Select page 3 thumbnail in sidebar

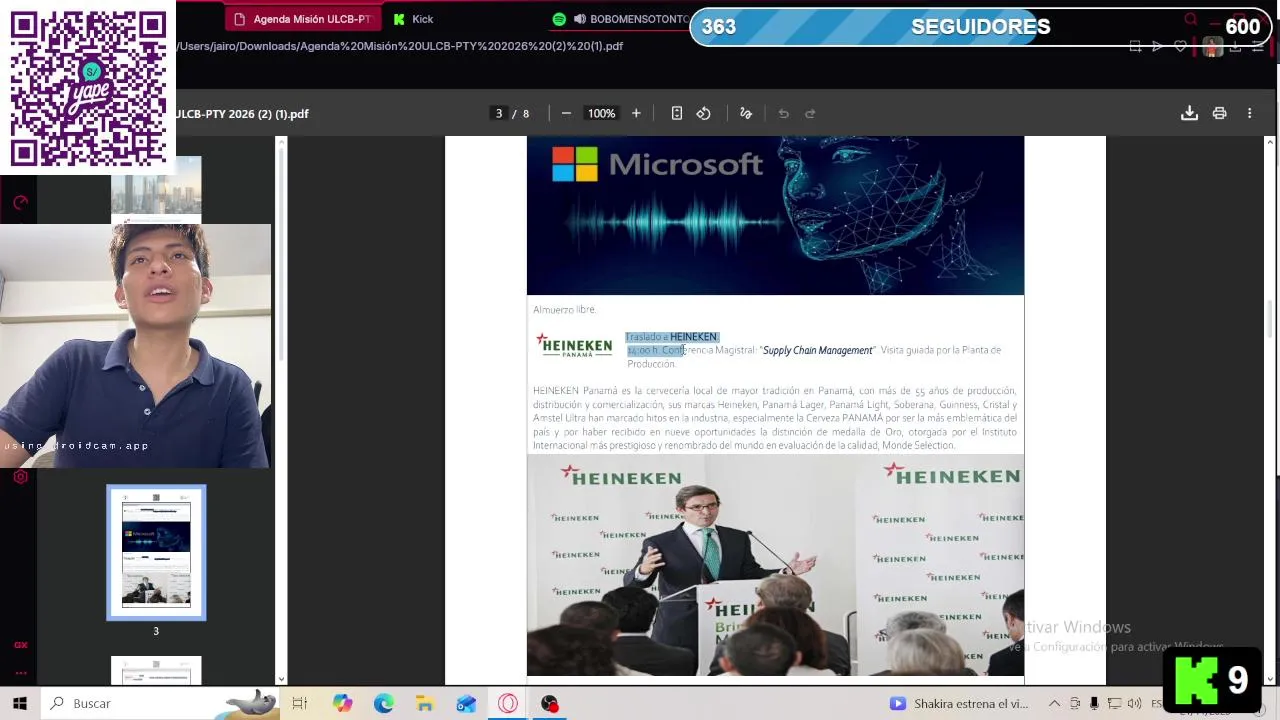point(156,552)
